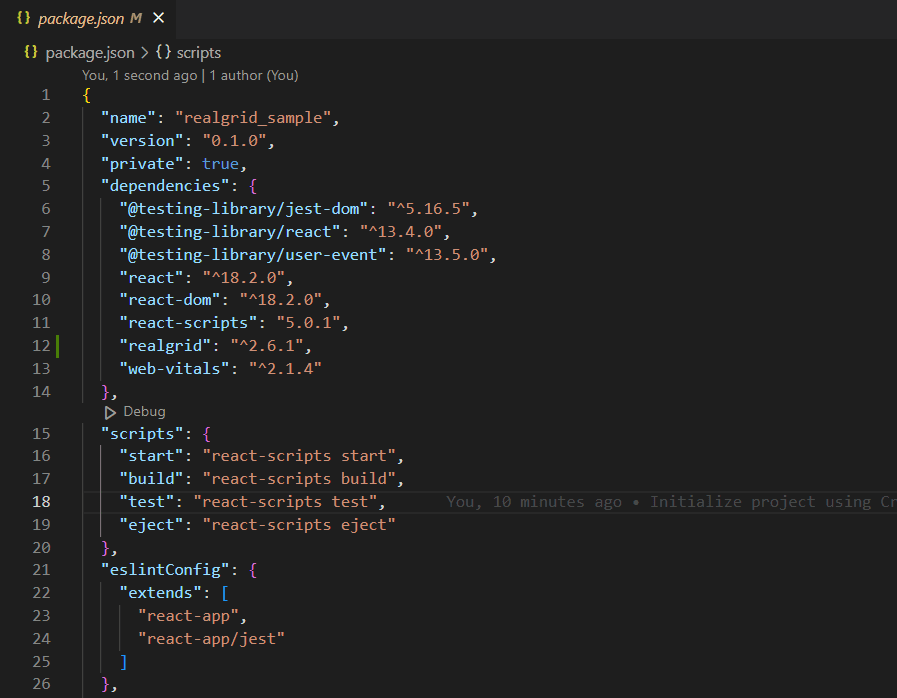
Task: Open the "1 author (You)" CodeLens
Action: click(x=254, y=75)
